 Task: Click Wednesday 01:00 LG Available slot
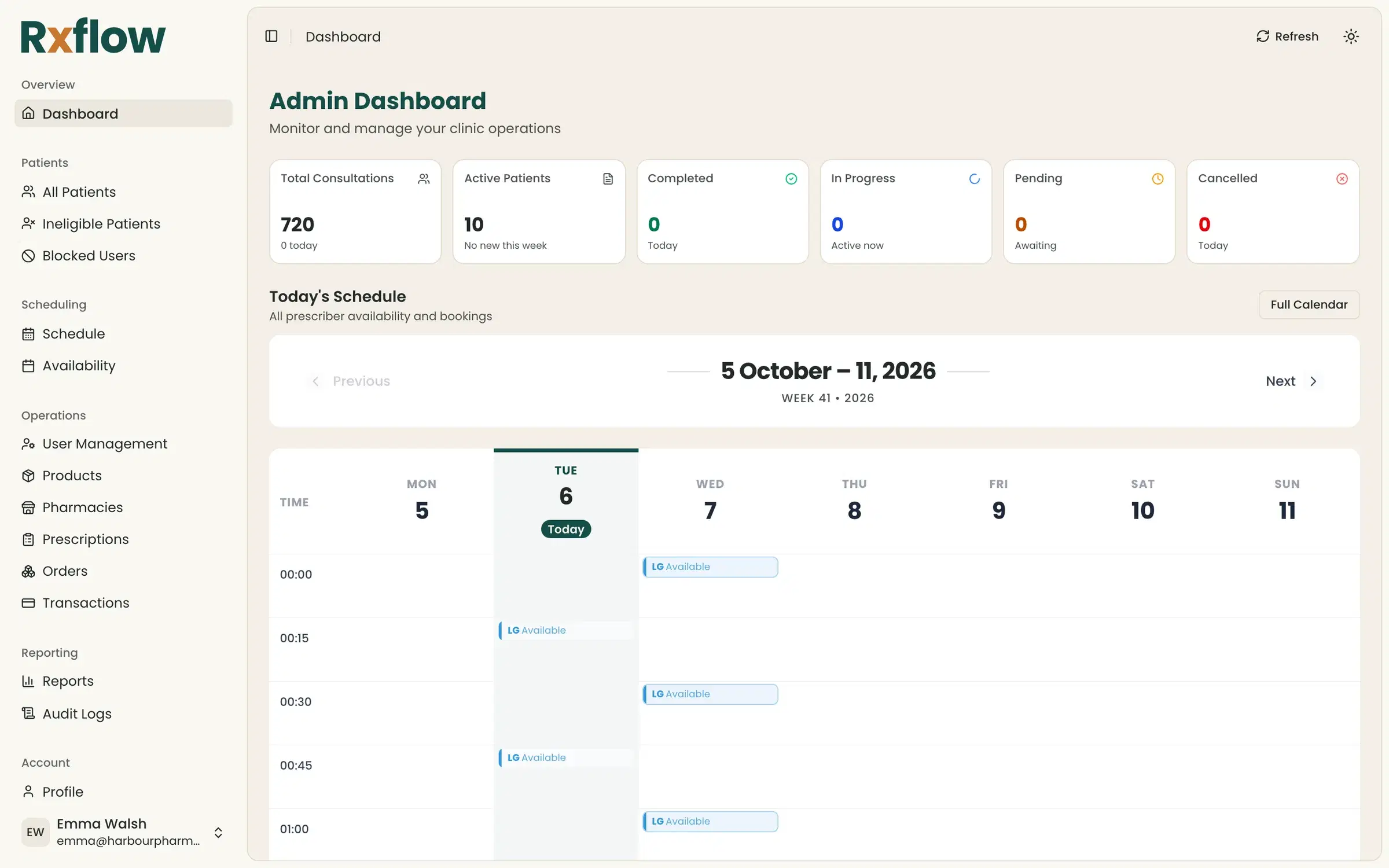(710, 821)
